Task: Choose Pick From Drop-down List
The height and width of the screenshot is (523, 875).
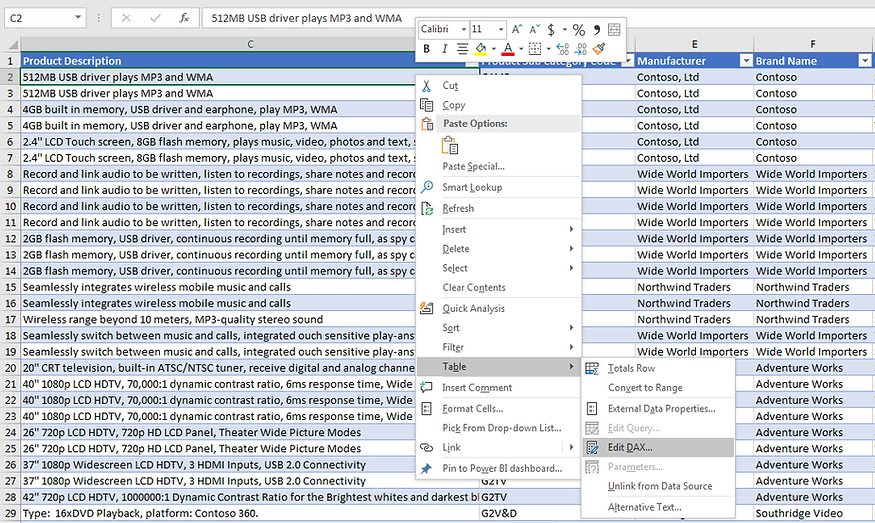Action: pyautogui.click(x=499, y=428)
